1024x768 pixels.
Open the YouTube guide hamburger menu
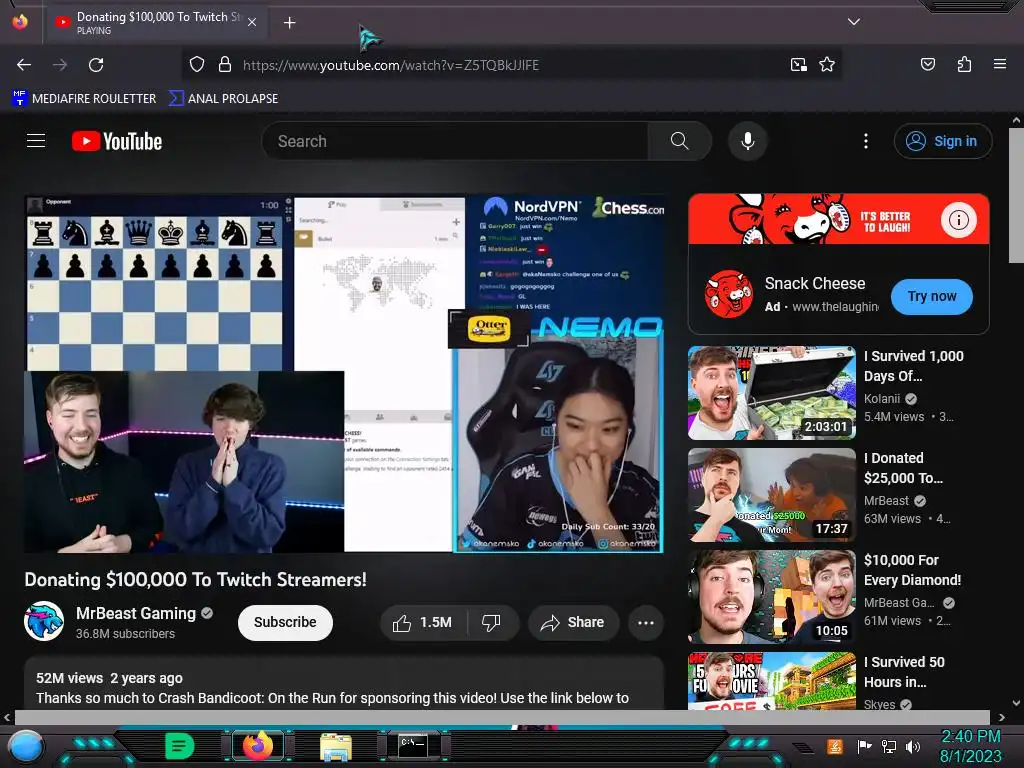tap(36, 141)
